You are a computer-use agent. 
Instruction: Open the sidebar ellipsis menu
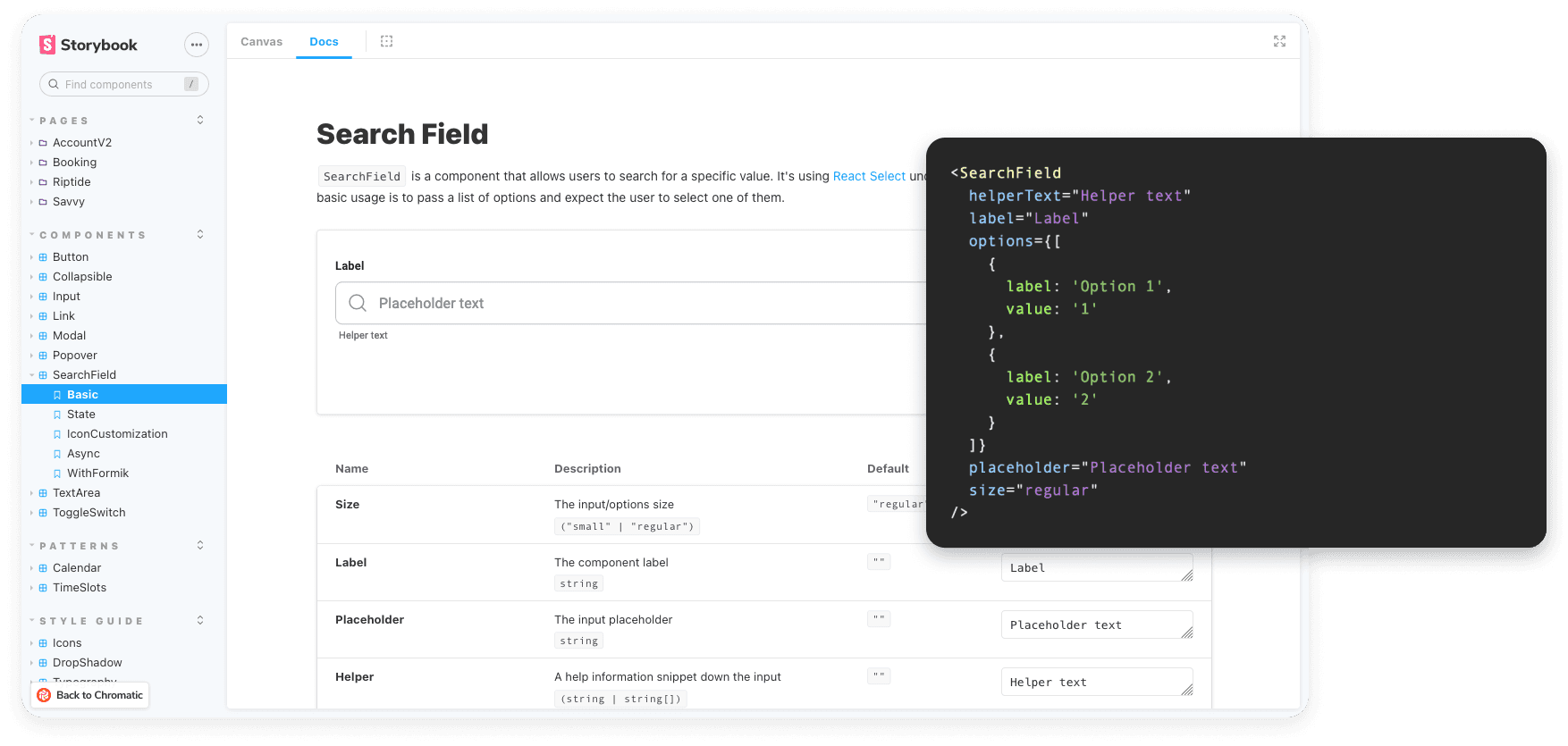pos(197,45)
